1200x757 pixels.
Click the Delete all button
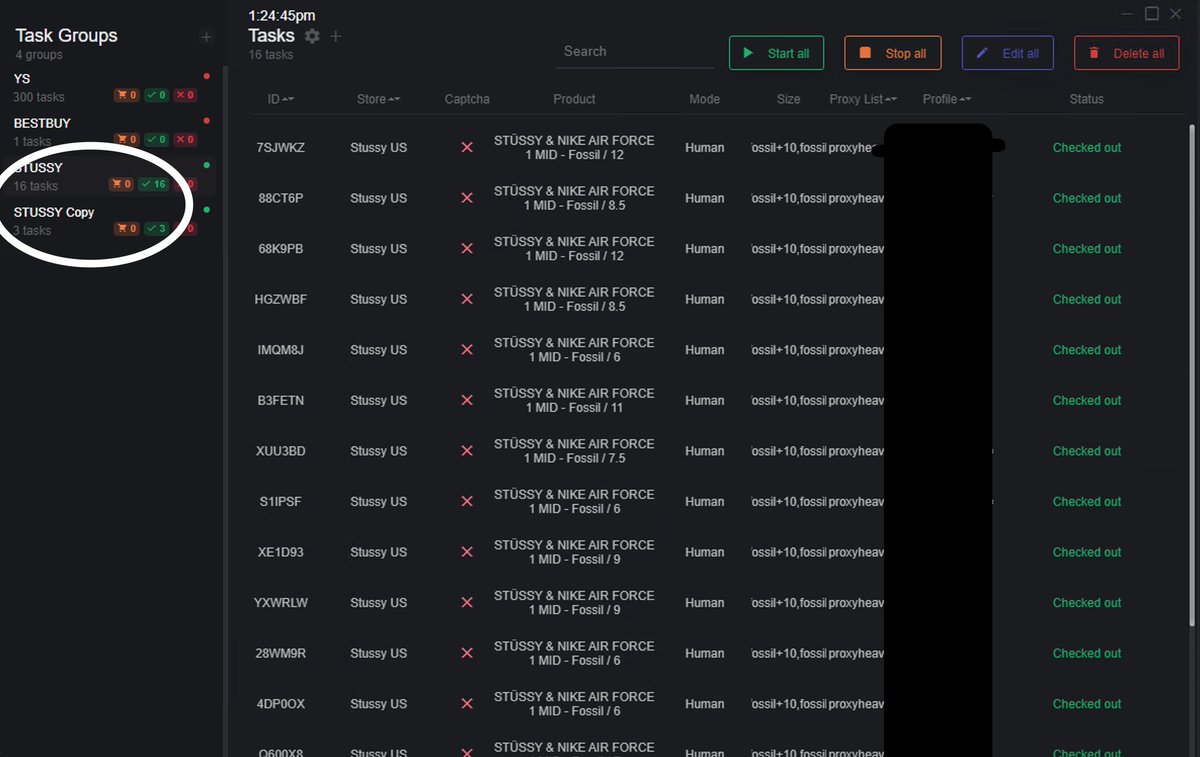click(1126, 53)
